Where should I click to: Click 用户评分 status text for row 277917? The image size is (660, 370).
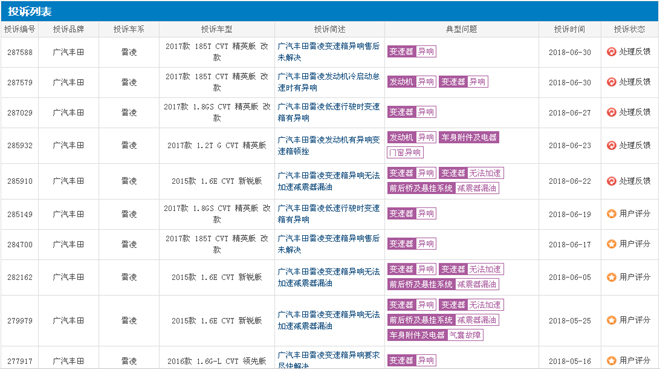point(635,361)
